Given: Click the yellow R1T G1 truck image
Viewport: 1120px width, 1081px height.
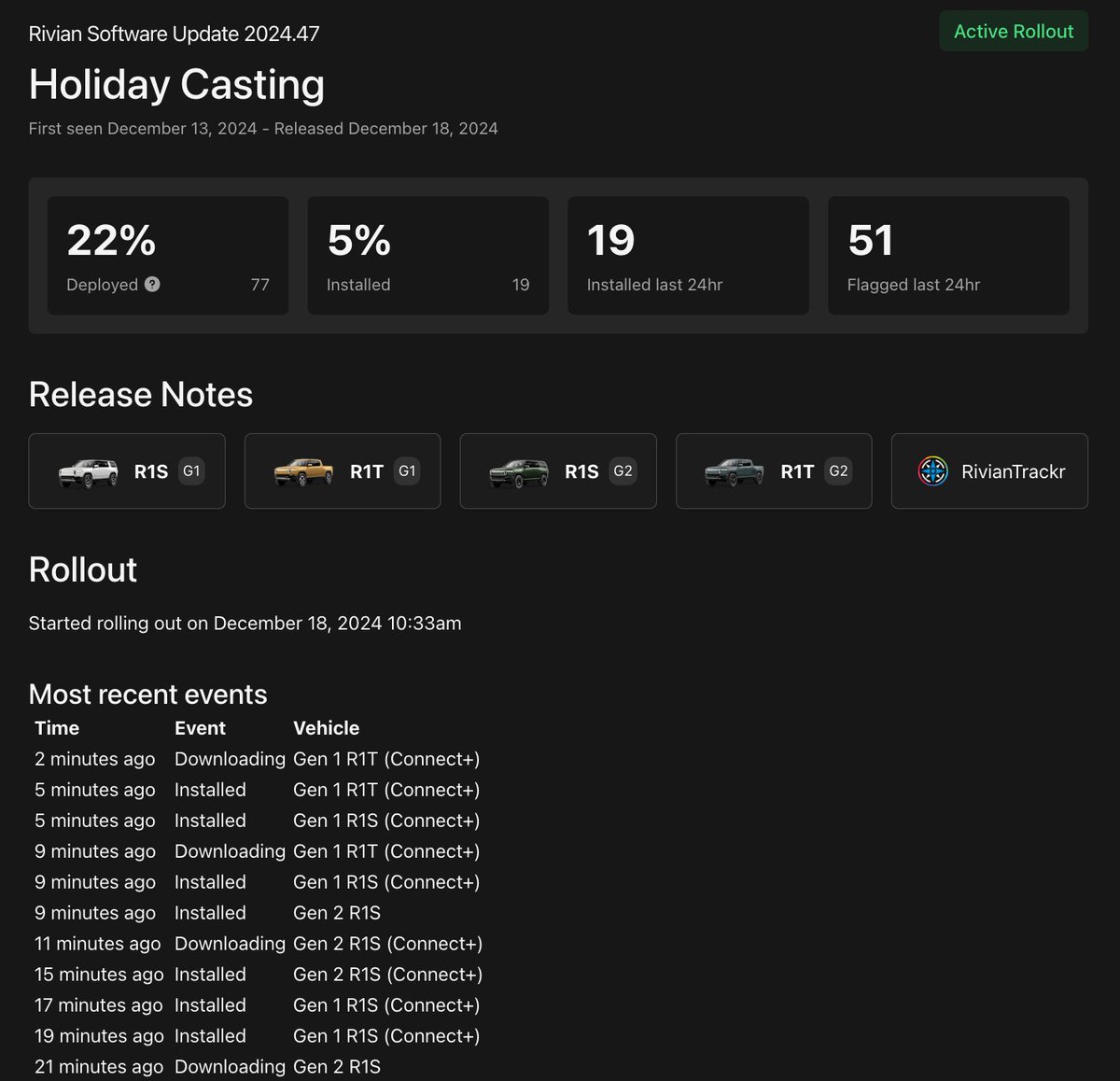Looking at the screenshot, I should point(303,472).
